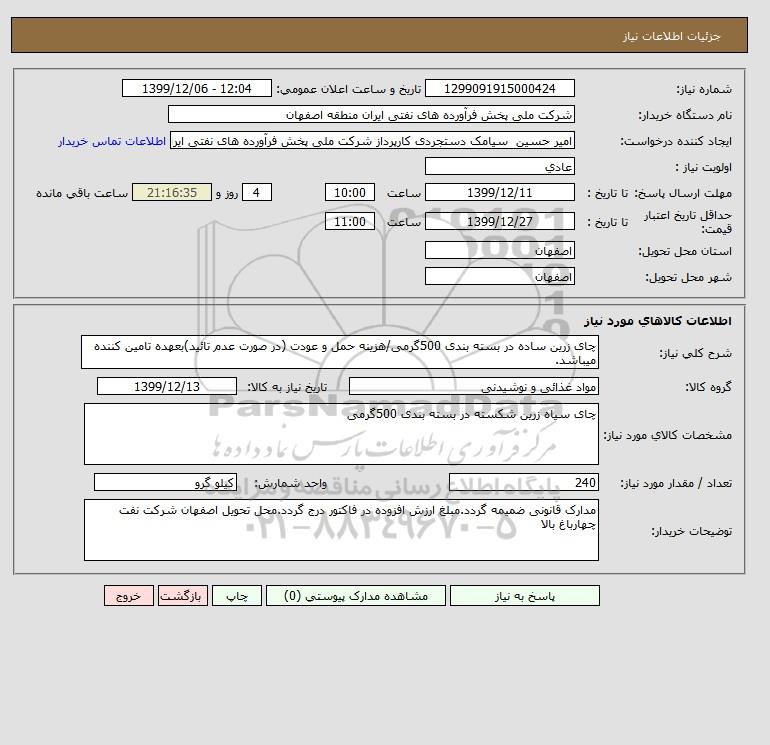
Task: Click the buyer notes text area
Action: click(341, 530)
